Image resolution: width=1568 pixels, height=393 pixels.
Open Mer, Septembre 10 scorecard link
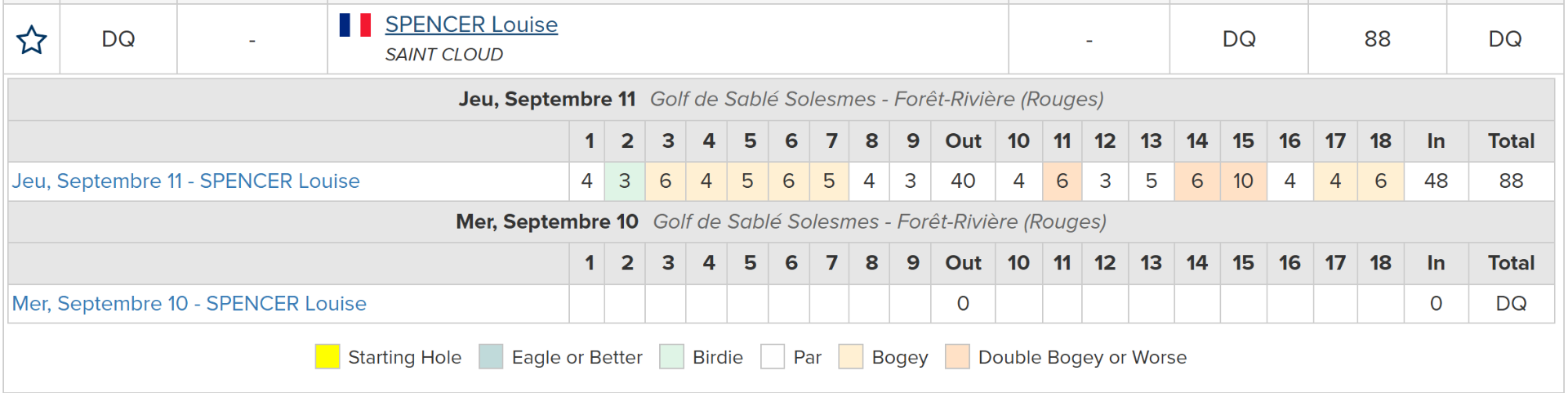coord(189,303)
